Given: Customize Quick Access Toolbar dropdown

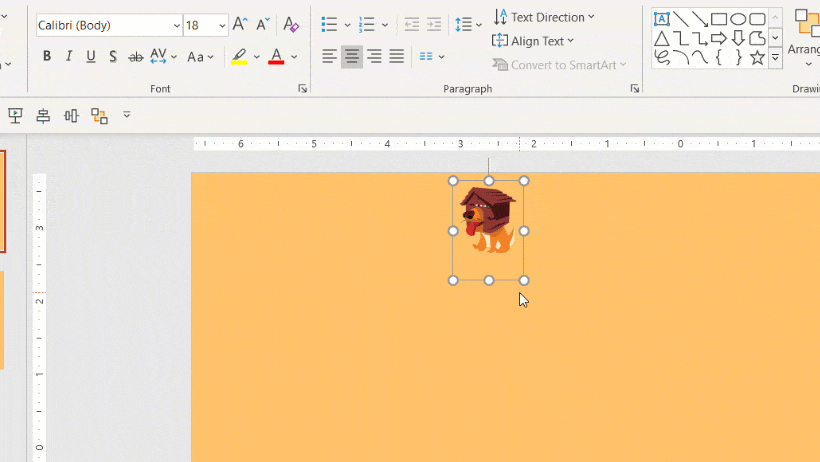Looking at the screenshot, I should pyautogui.click(x=127, y=115).
